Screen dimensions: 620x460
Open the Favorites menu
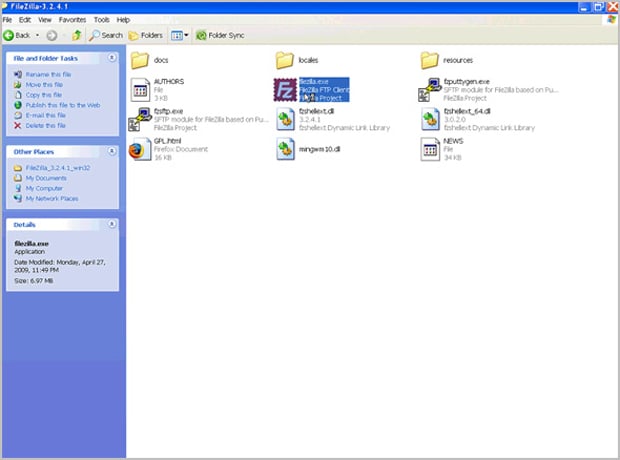(72, 19)
